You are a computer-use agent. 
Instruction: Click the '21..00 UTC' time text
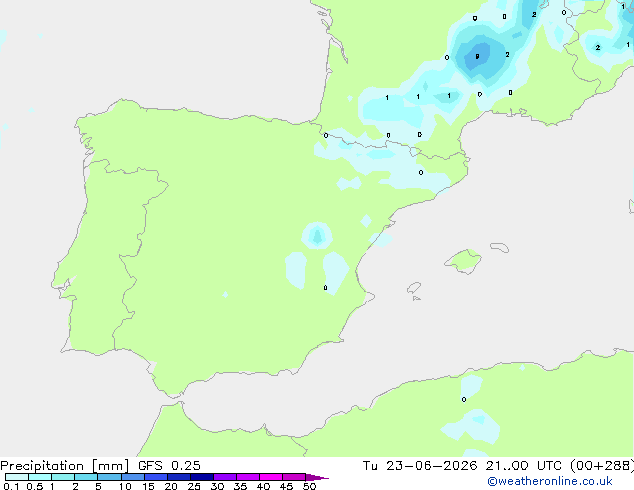click(523, 466)
